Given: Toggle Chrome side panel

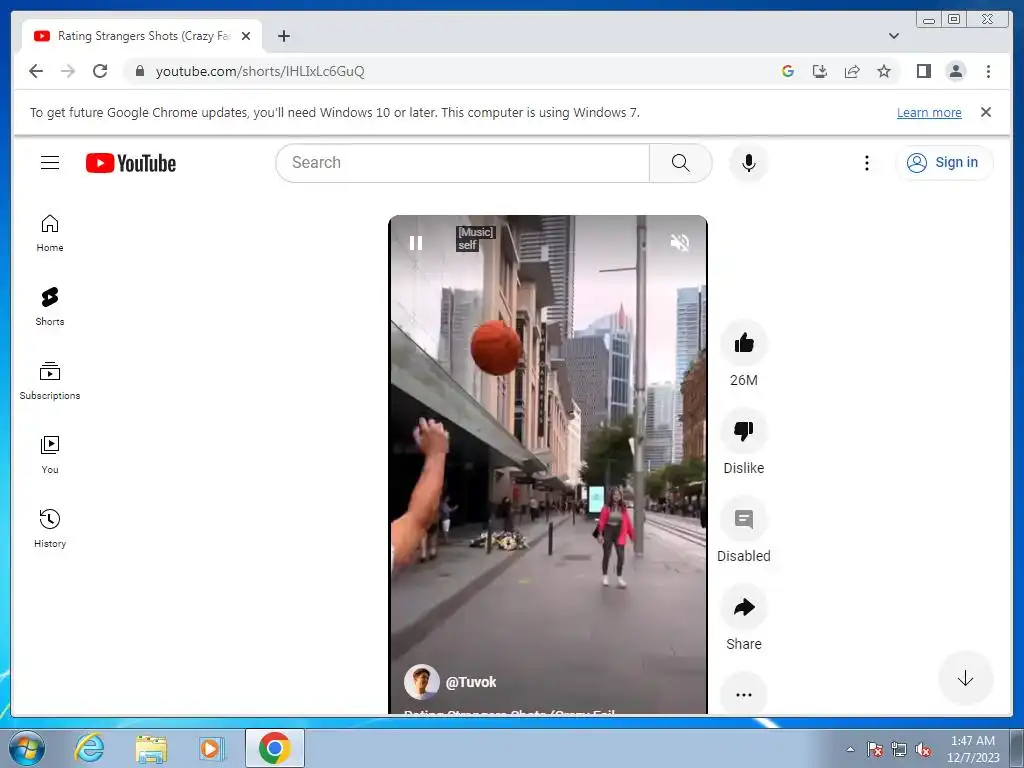Looking at the screenshot, I should (923, 71).
